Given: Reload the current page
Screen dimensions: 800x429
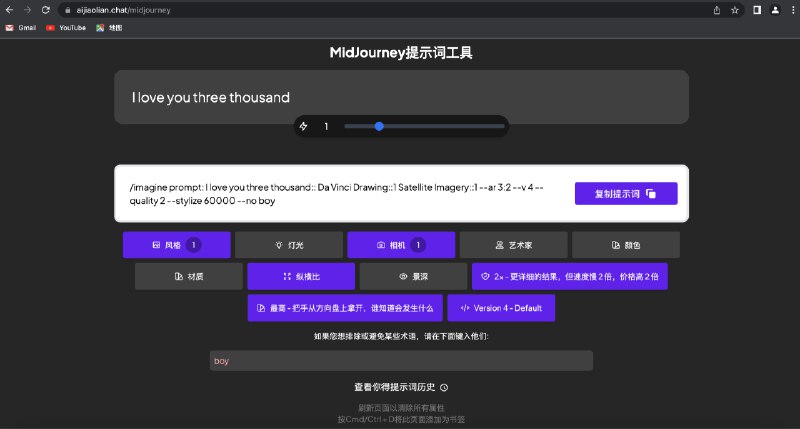Looking at the screenshot, I should coord(46,10).
